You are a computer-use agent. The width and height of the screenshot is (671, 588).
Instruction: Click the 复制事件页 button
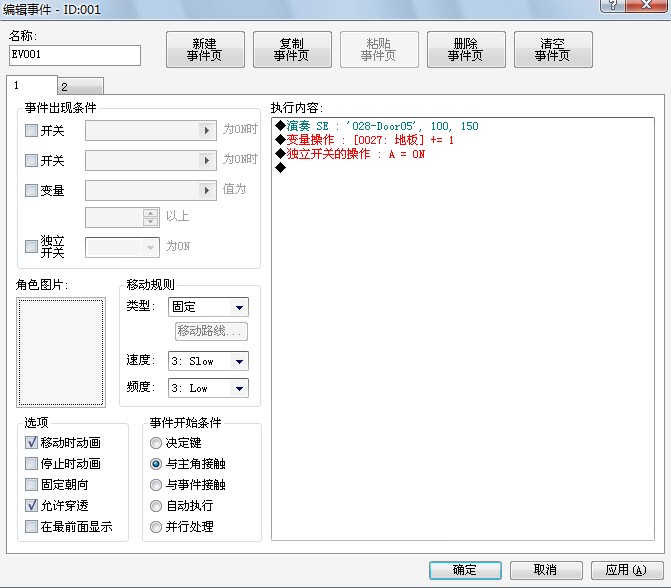click(x=292, y=50)
